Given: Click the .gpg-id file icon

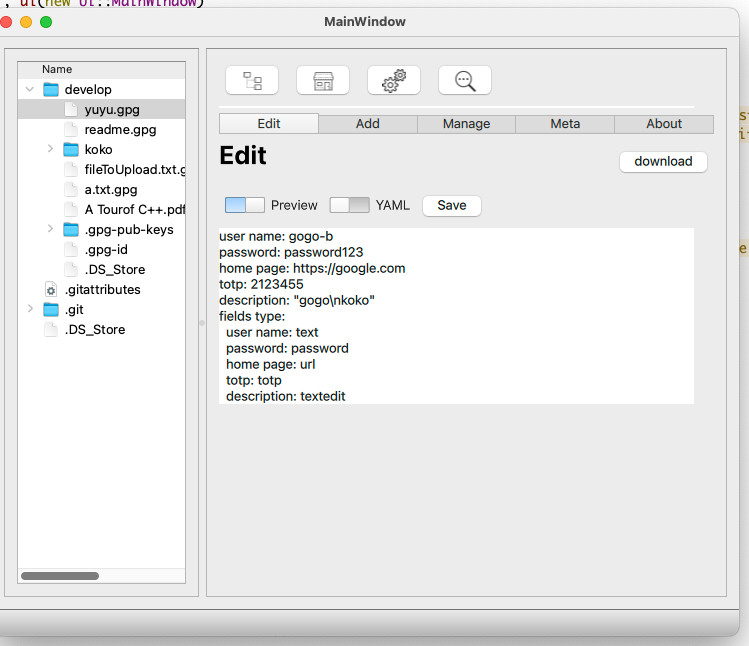Looking at the screenshot, I should coord(71,249).
